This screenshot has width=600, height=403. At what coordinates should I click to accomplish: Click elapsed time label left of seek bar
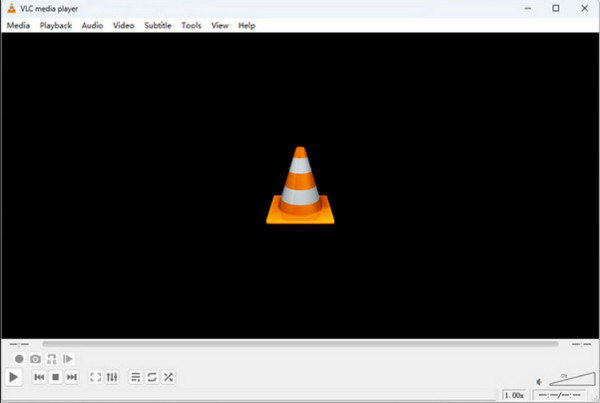coord(19,344)
